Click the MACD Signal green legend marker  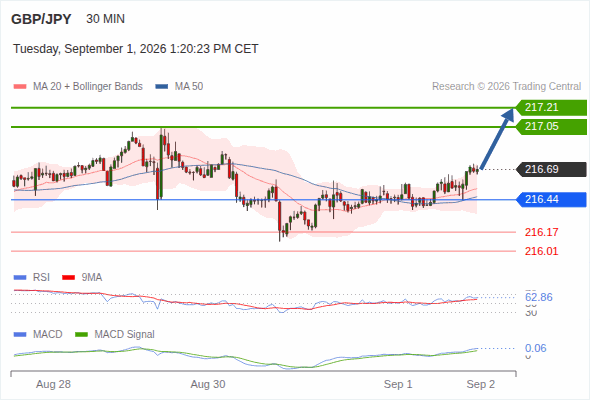[x=81, y=335]
